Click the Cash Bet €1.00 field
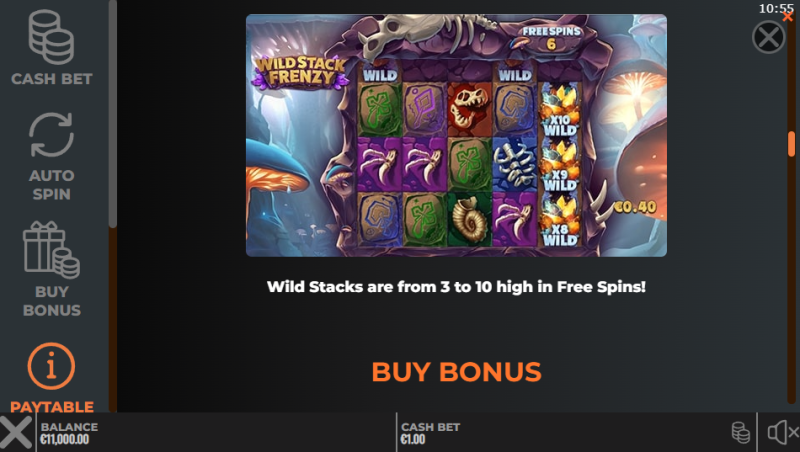 [x=430, y=433]
